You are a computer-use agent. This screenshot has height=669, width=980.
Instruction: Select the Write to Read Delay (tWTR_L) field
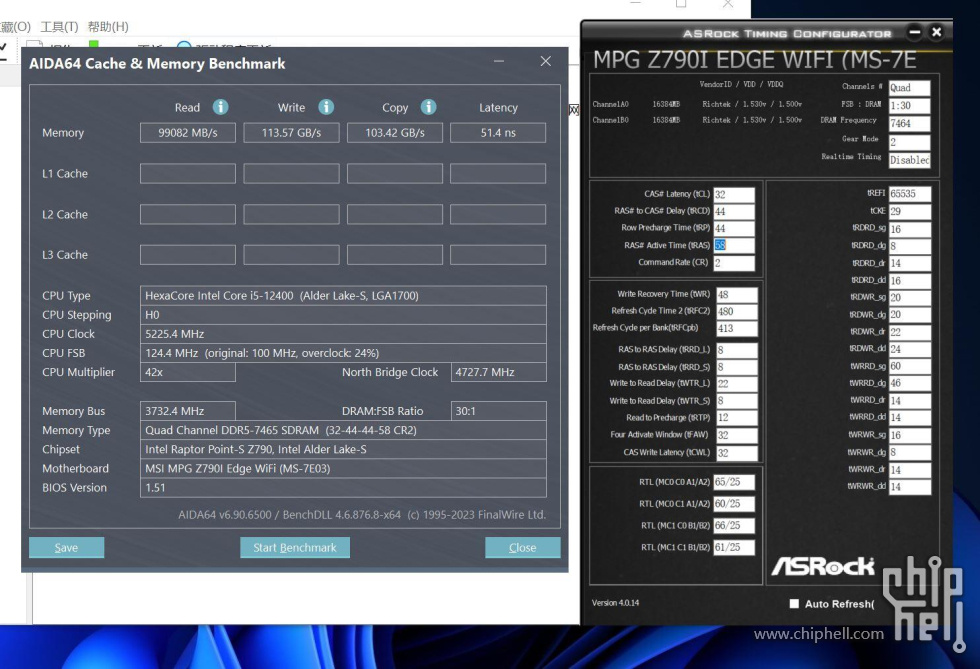737,384
